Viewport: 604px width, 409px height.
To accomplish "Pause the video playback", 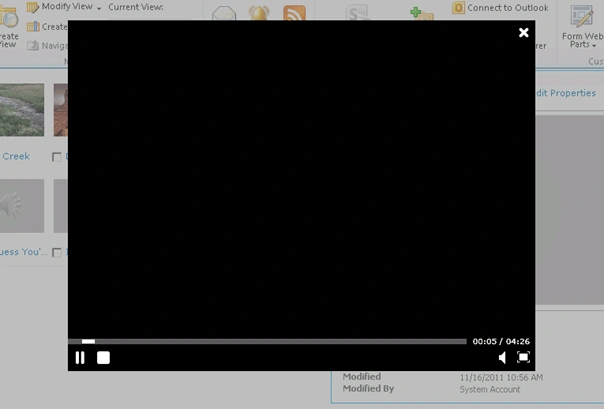I will [80, 358].
